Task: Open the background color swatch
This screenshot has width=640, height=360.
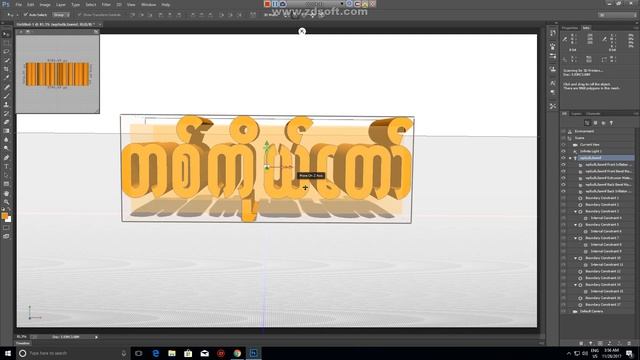Action: point(9,220)
